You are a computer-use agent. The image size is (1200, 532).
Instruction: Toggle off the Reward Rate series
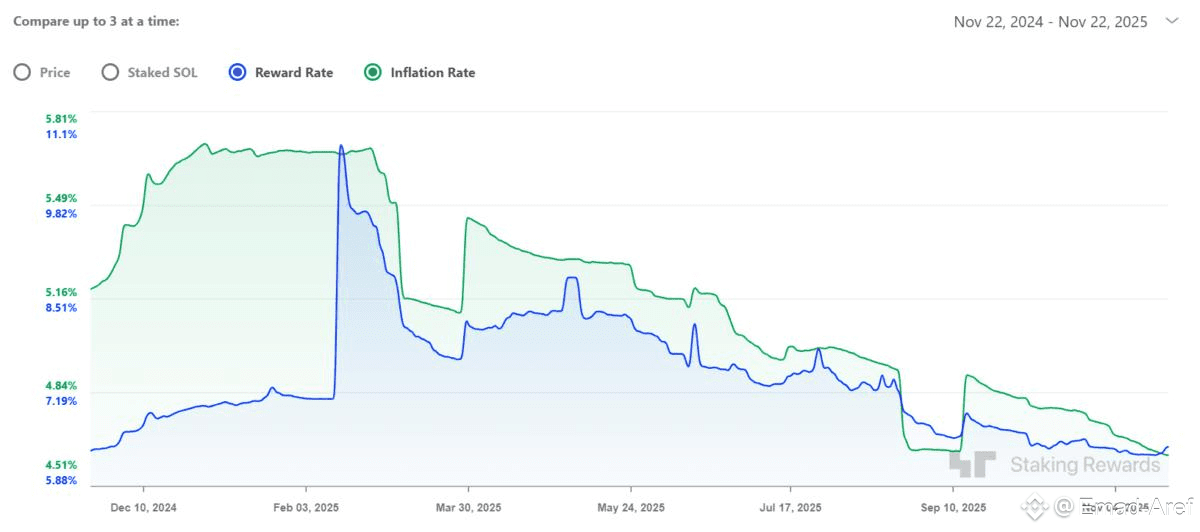[237, 73]
